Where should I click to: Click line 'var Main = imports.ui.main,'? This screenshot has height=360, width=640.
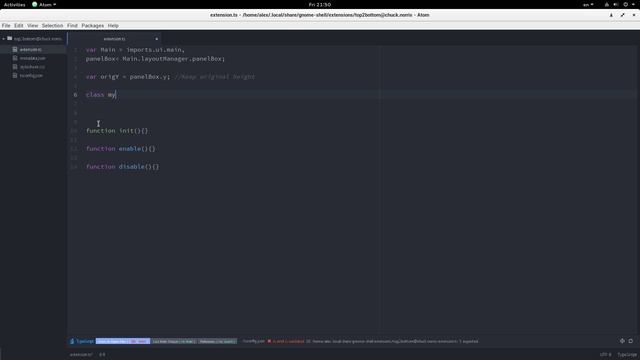[136, 50]
